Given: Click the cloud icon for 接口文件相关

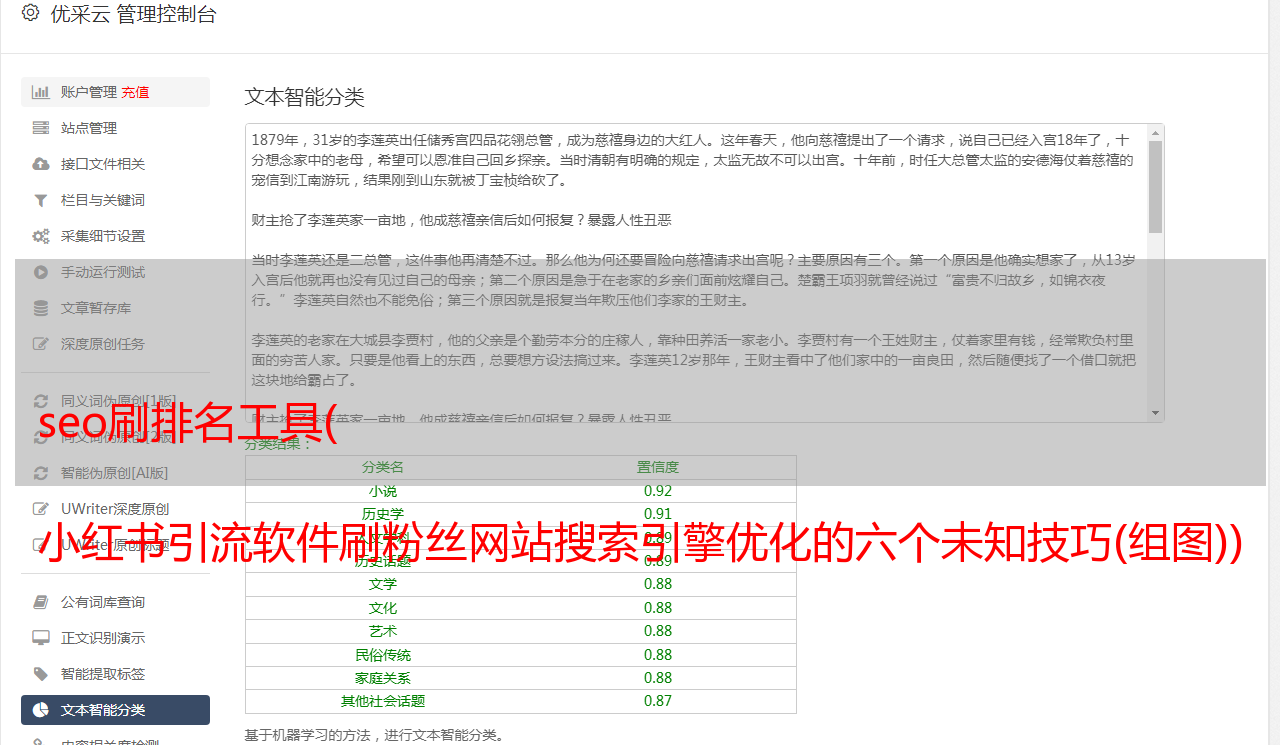Looking at the screenshot, I should (x=41, y=164).
